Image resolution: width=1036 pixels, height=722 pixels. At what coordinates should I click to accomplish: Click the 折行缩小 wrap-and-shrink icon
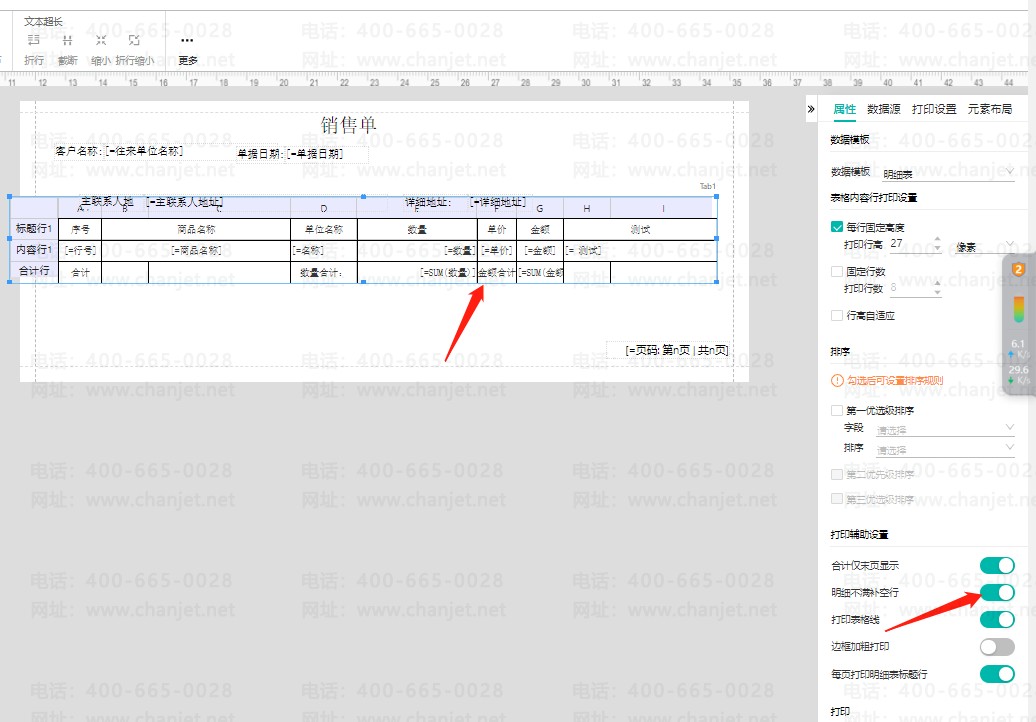(x=134, y=41)
